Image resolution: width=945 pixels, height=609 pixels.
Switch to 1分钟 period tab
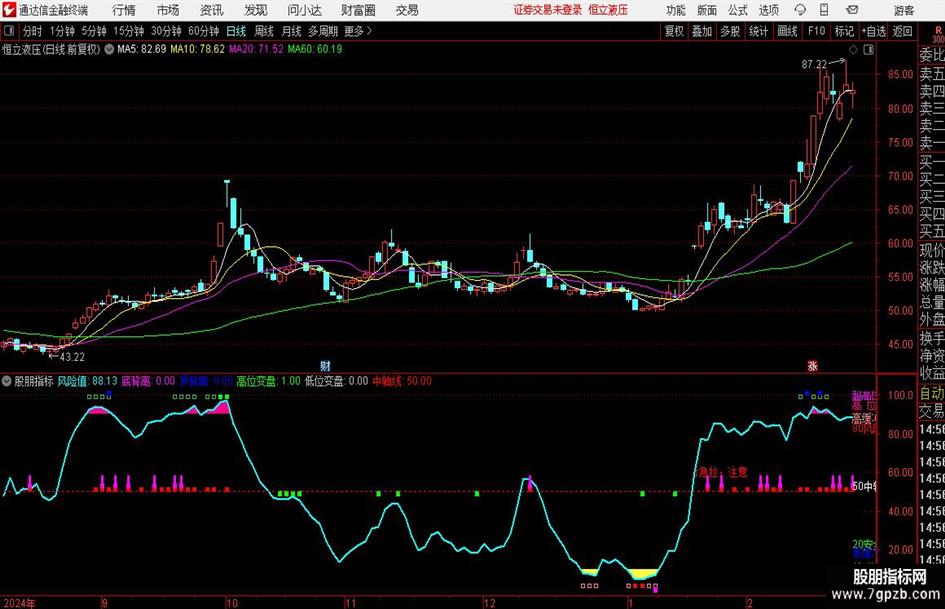(62, 31)
